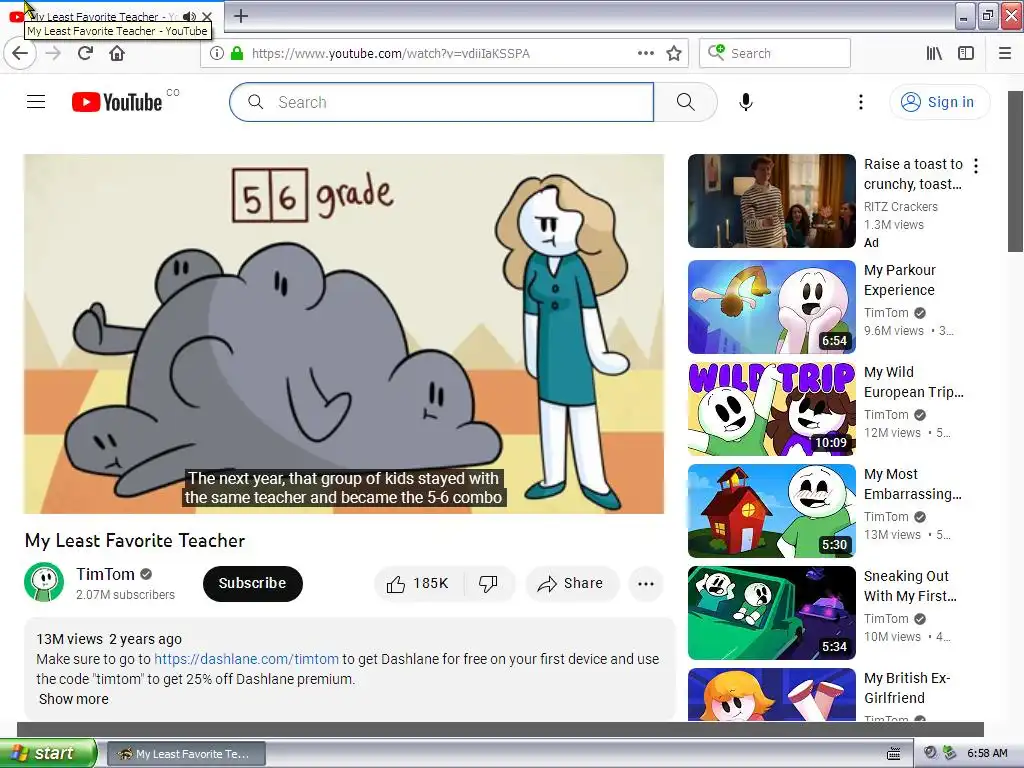Click the horizontal scrollbar at page bottom
This screenshot has width=1024, height=768.
[x=500, y=729]
